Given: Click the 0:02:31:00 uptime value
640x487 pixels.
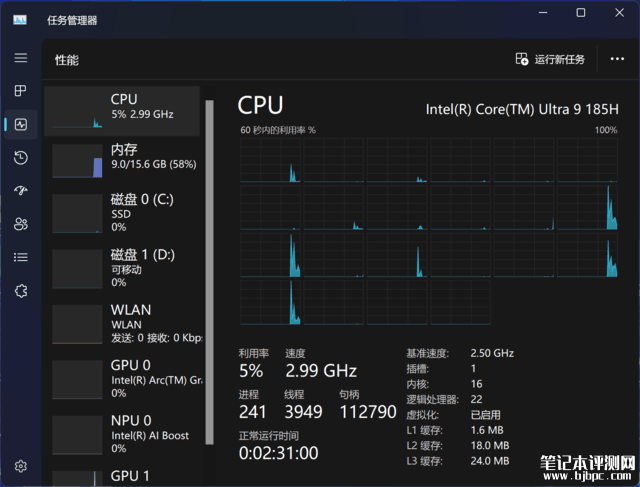Looking at the screenshot, I should [278, 453].
